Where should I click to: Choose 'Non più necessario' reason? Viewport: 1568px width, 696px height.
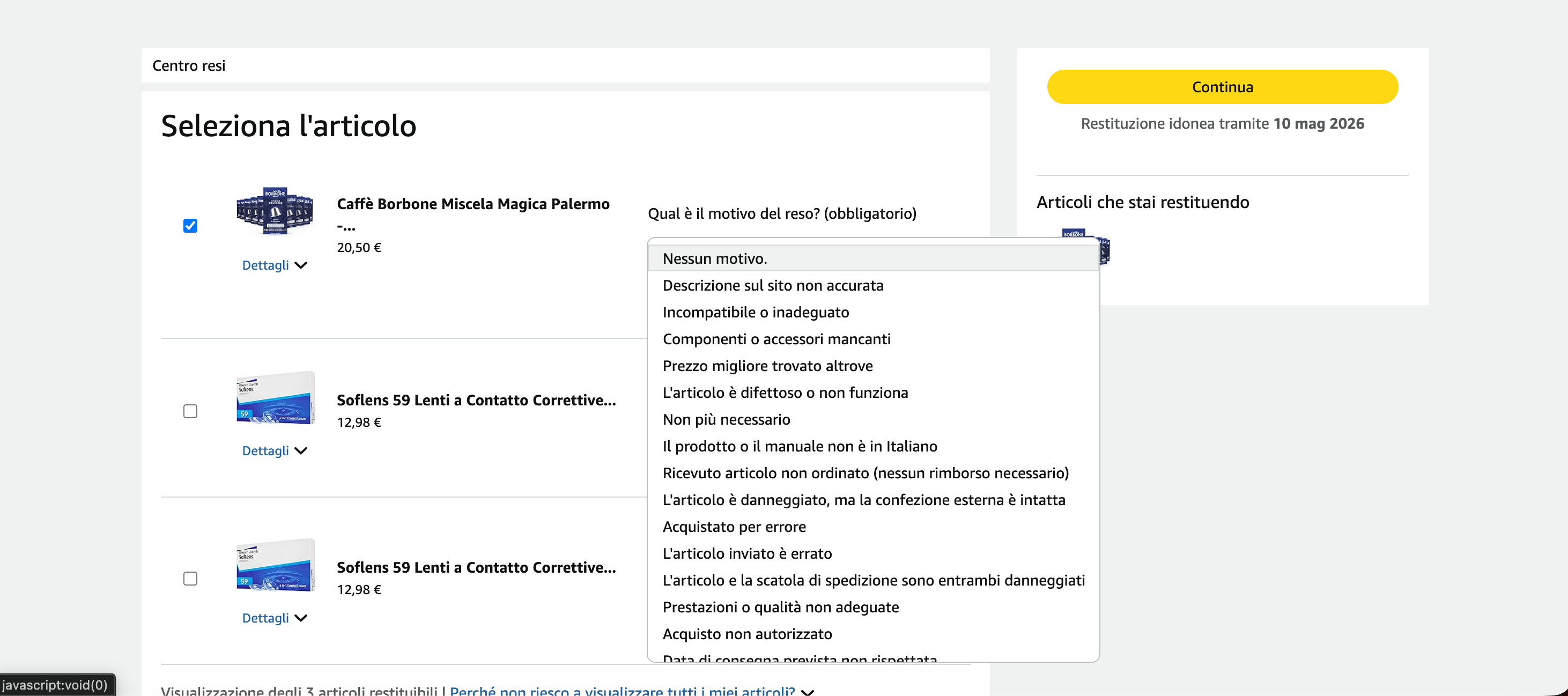[x=874, y=419]
